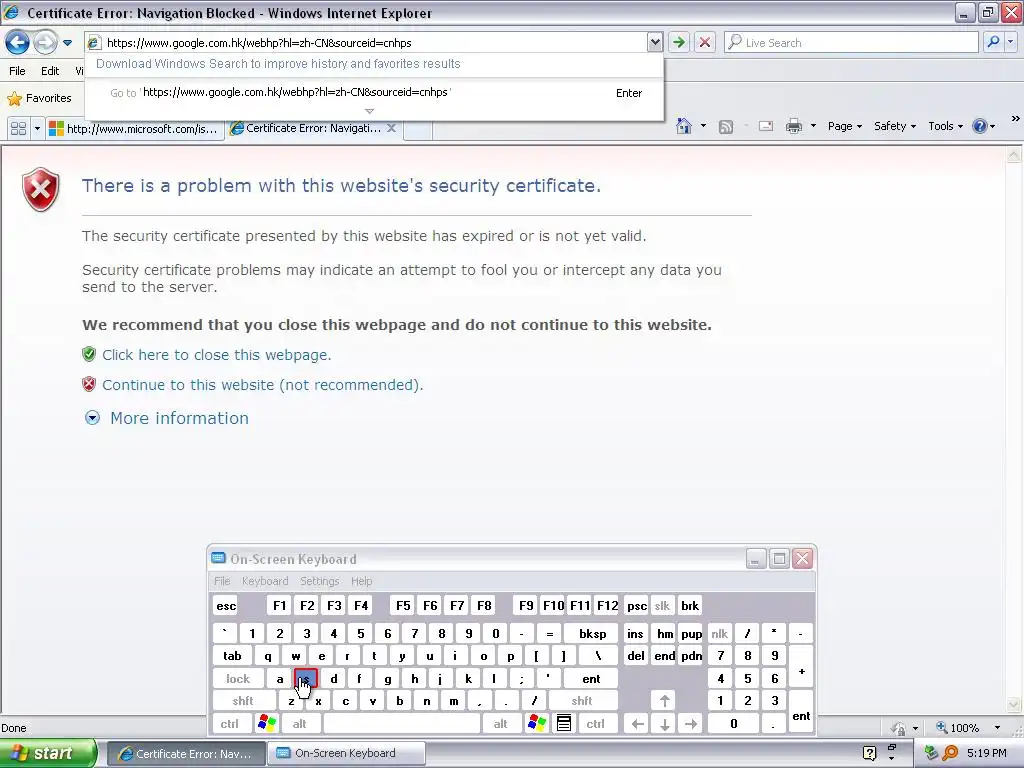
Task: Click the F5 function key
Action: point(403,606)
